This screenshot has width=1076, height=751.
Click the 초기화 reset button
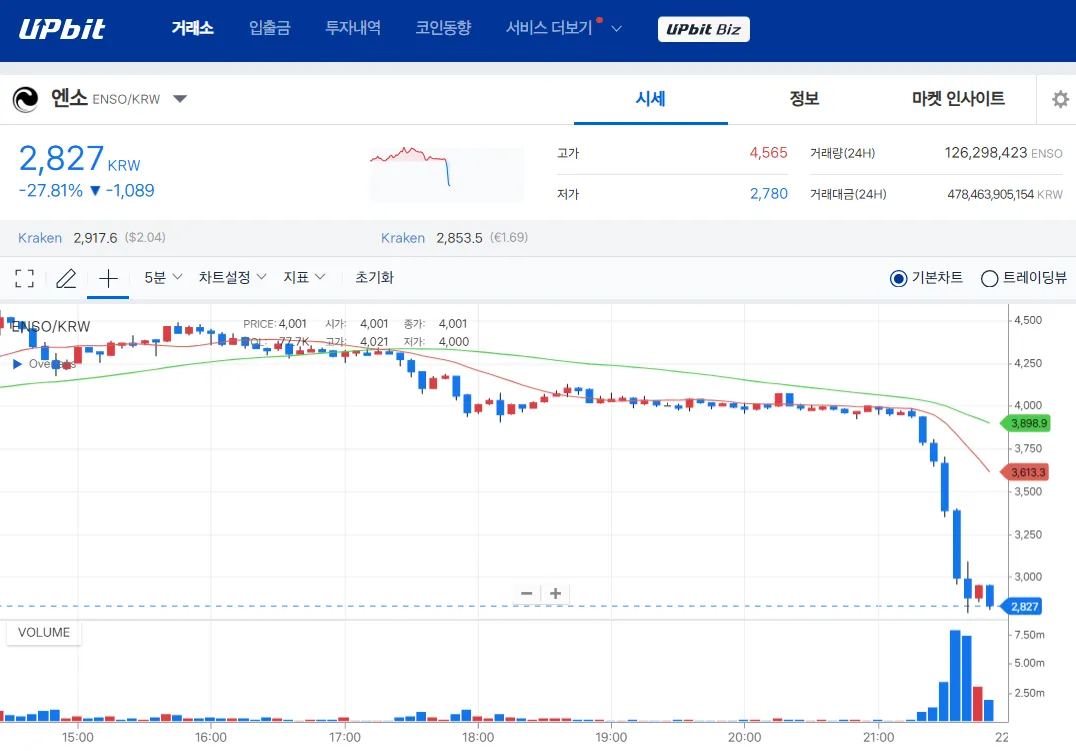(x=374, y=277)
